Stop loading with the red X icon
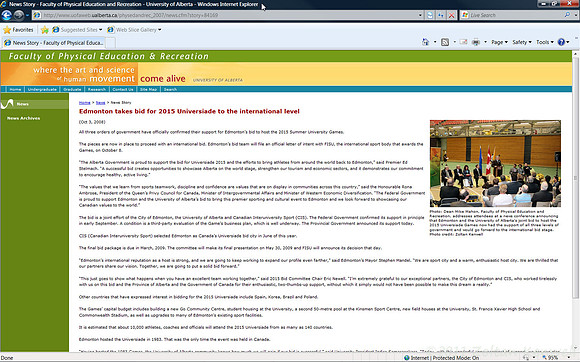580x362 pixels. tap(451, 15)
